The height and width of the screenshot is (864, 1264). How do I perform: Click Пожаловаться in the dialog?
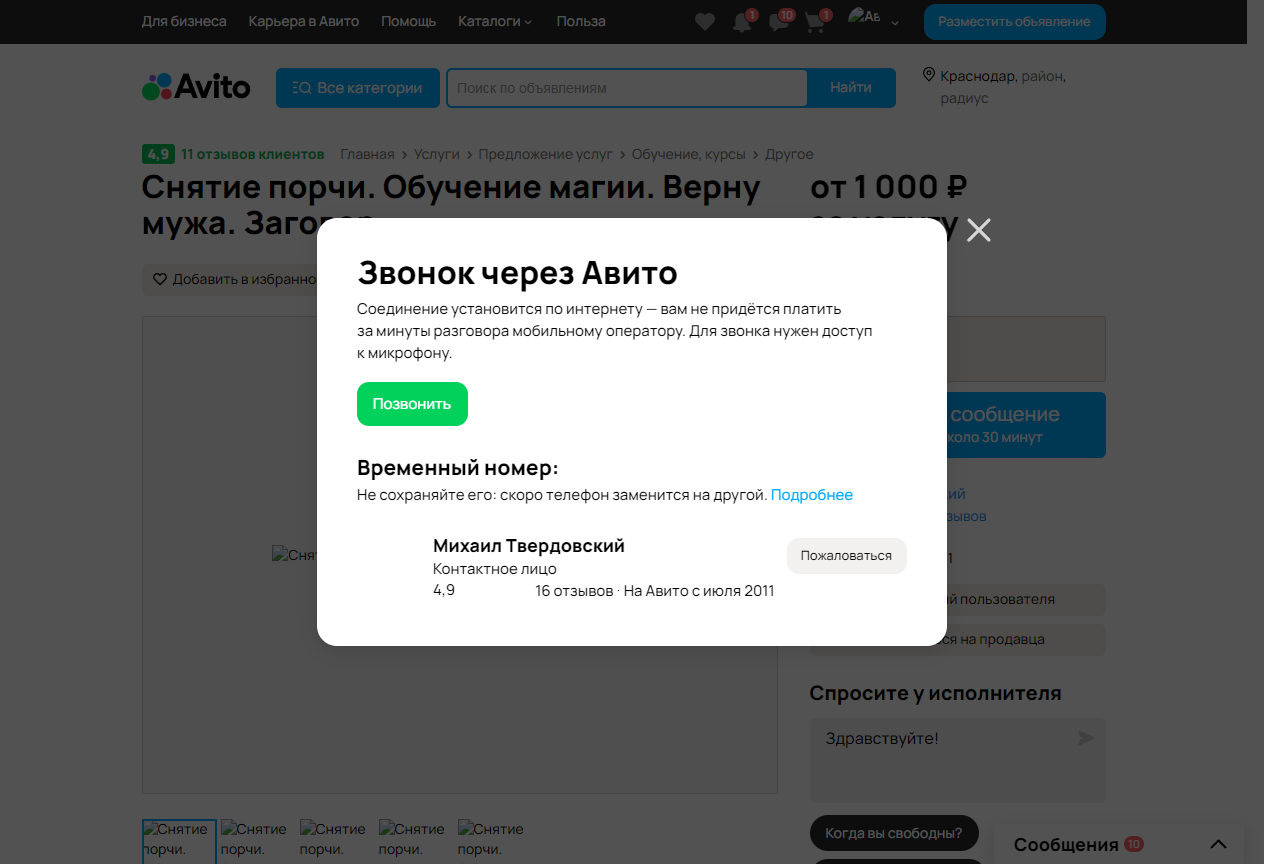pyautogui.click(x=846, y=556)
